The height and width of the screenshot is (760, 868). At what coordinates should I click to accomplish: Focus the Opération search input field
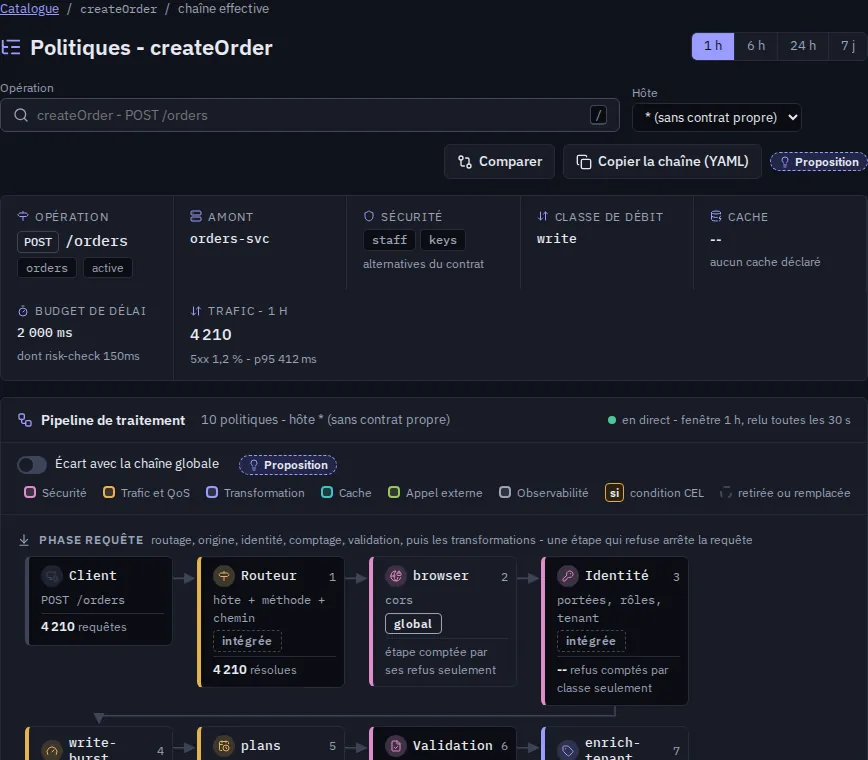[x=309, y=115]
